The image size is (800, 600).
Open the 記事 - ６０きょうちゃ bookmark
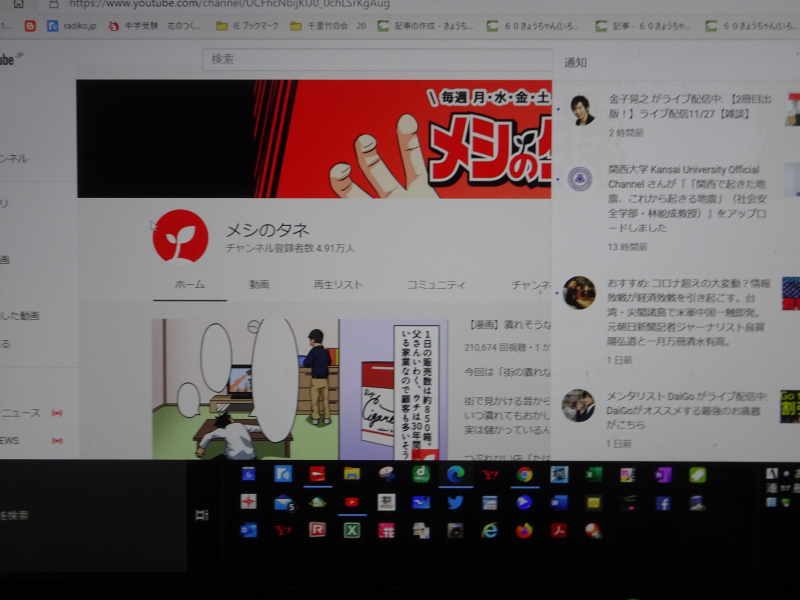643,26
